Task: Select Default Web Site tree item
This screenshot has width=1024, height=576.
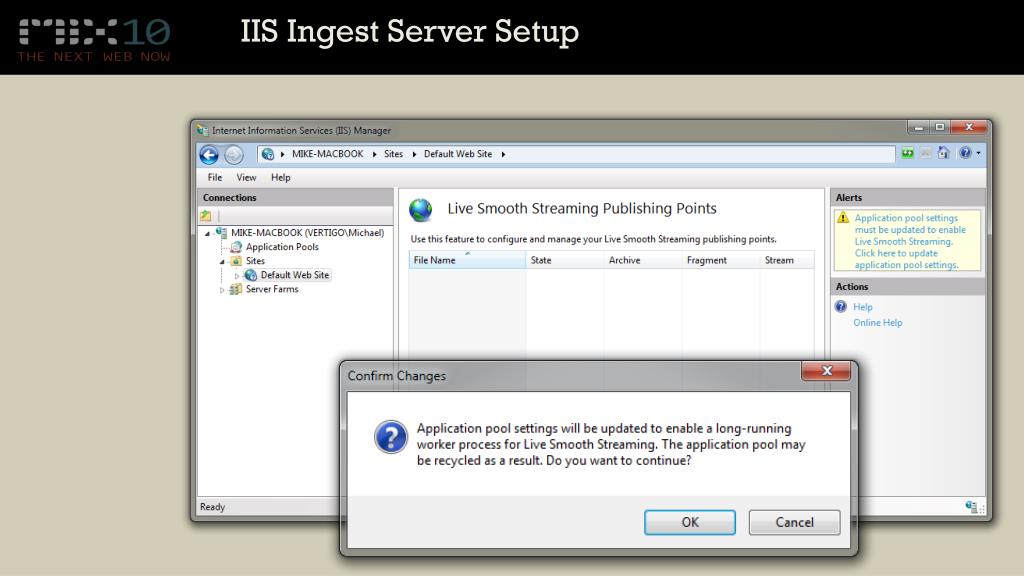Action: coord(295,275)
